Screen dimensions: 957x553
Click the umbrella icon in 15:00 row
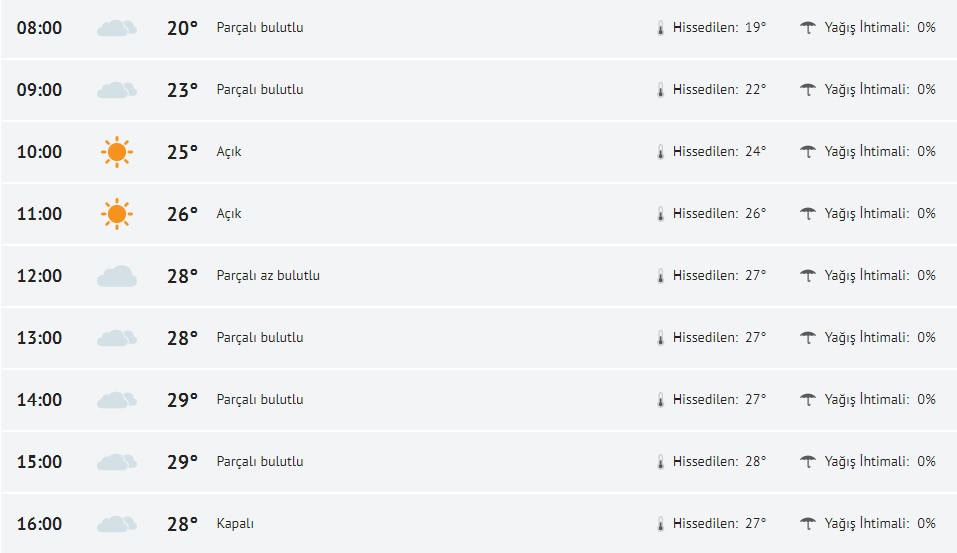808,462
